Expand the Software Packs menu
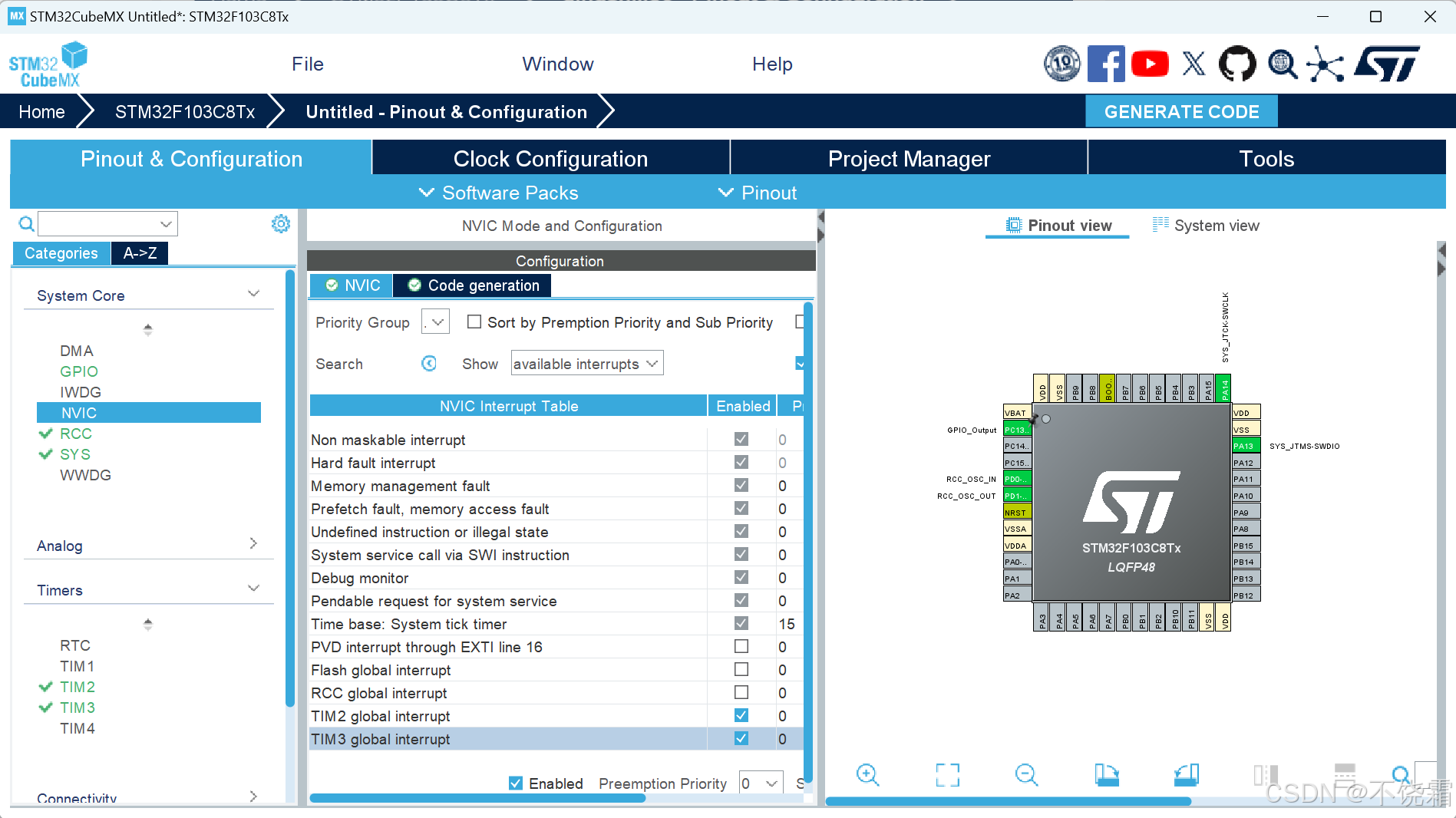Viewport: 1456px width, 818px height. 498,193
